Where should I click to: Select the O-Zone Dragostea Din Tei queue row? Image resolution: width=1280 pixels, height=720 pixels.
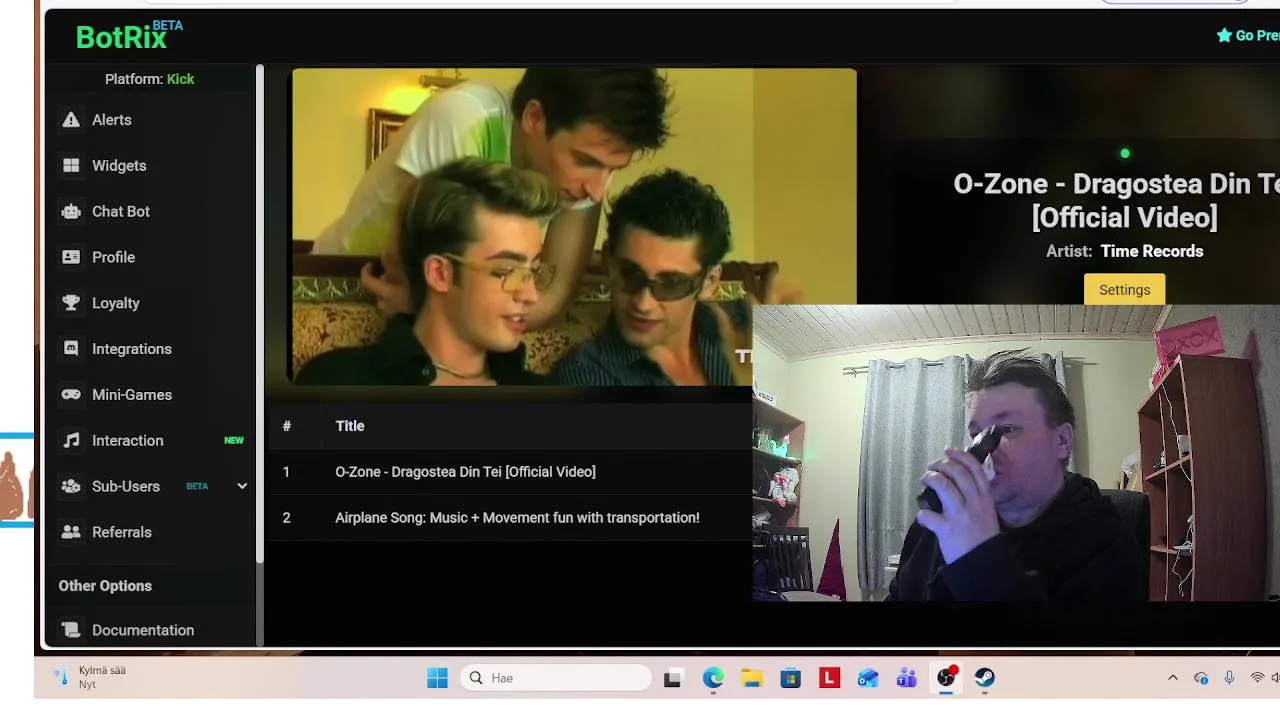point(510,472)
